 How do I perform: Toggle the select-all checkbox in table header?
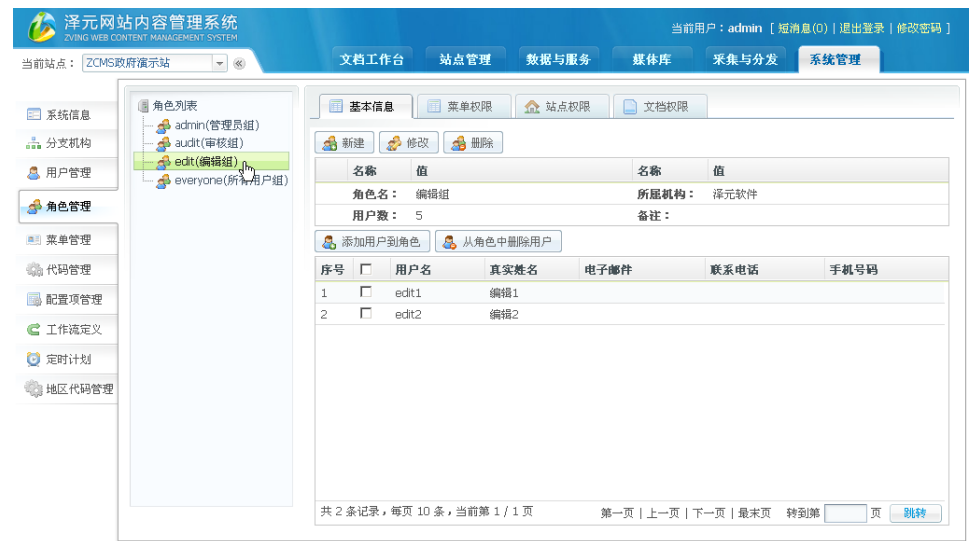pyautogui.click(x=366, y=269)
